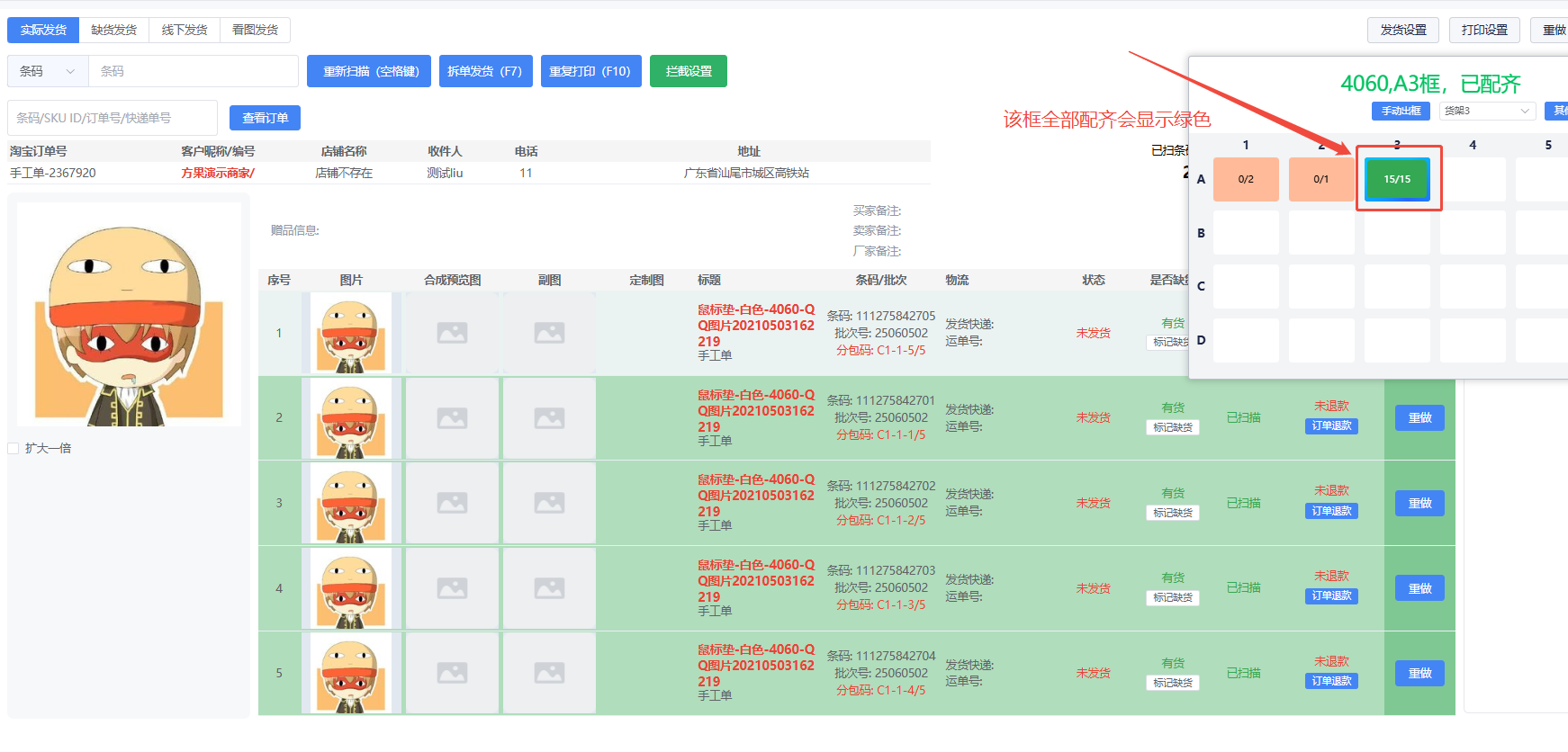
Task: Switch to the 看图发货 tab
Action: pos(255,30)
